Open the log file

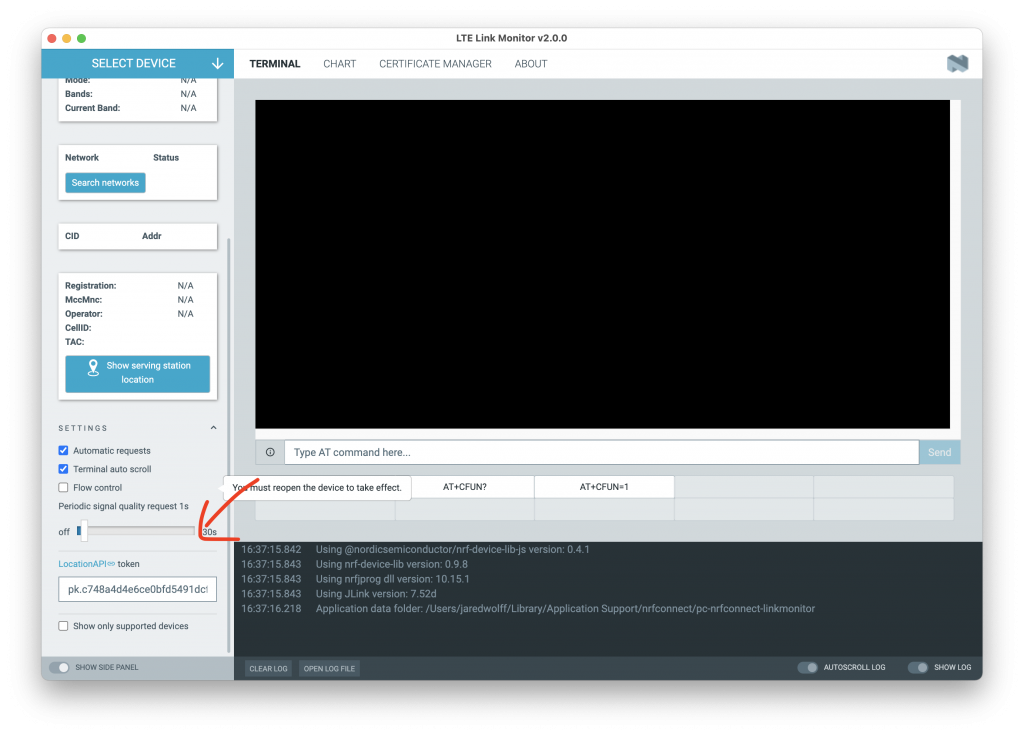coord(329,668)
